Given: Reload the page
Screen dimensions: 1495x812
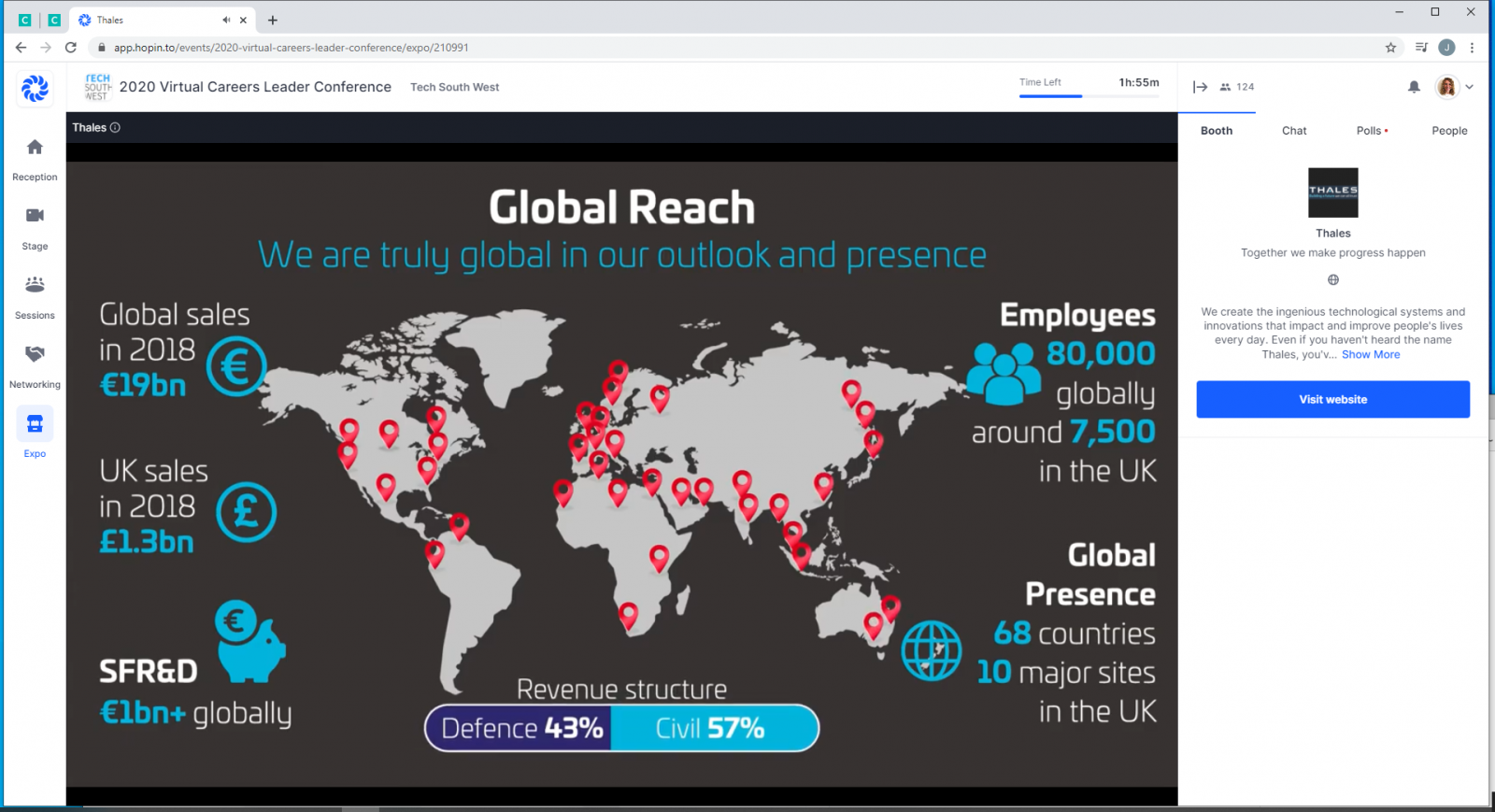Looking at the screenshot, I should tap(71, 48).
